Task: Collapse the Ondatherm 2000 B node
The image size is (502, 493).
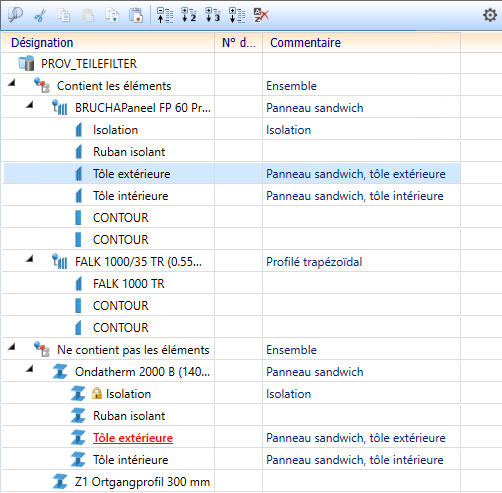Action: (30, 368)
